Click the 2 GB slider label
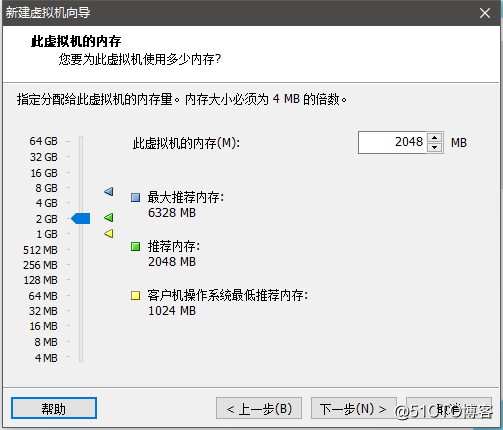 [x=47, y=219]
